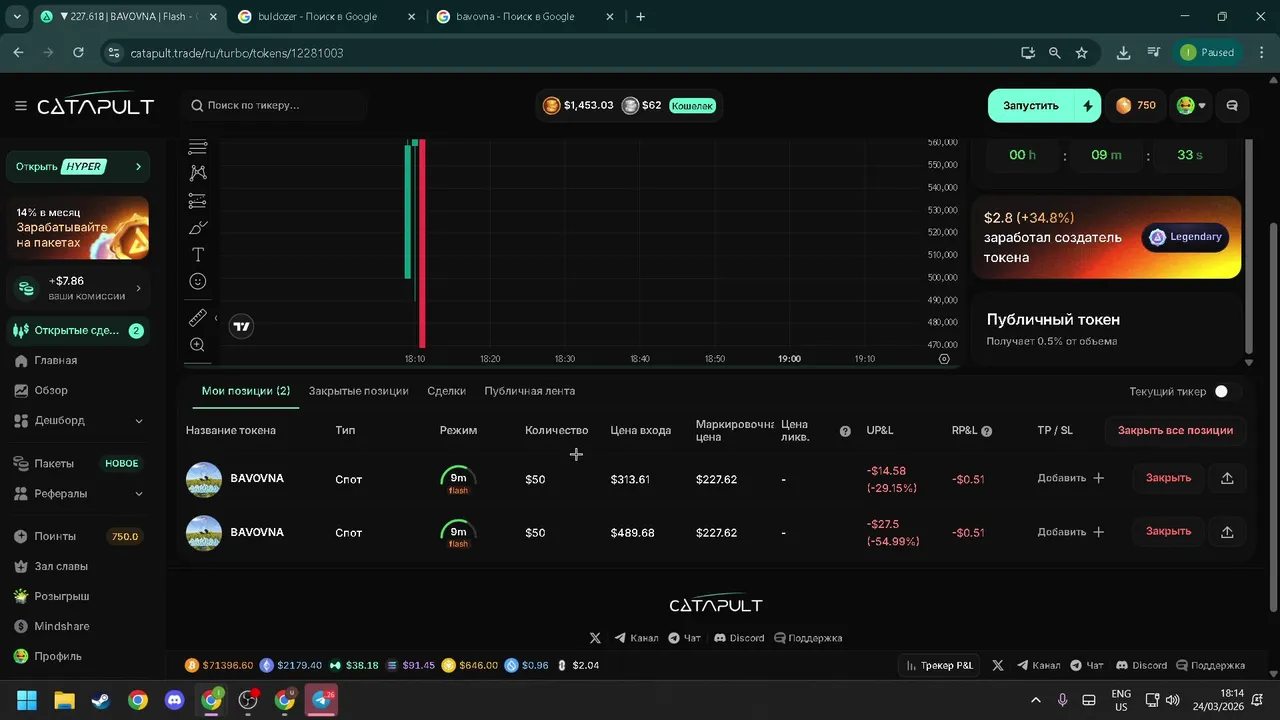Image resolution: width=1280 pixels, height=720 pixels.
Task: Open the chat messages icon in header
Action: [x=1232, y=105]
